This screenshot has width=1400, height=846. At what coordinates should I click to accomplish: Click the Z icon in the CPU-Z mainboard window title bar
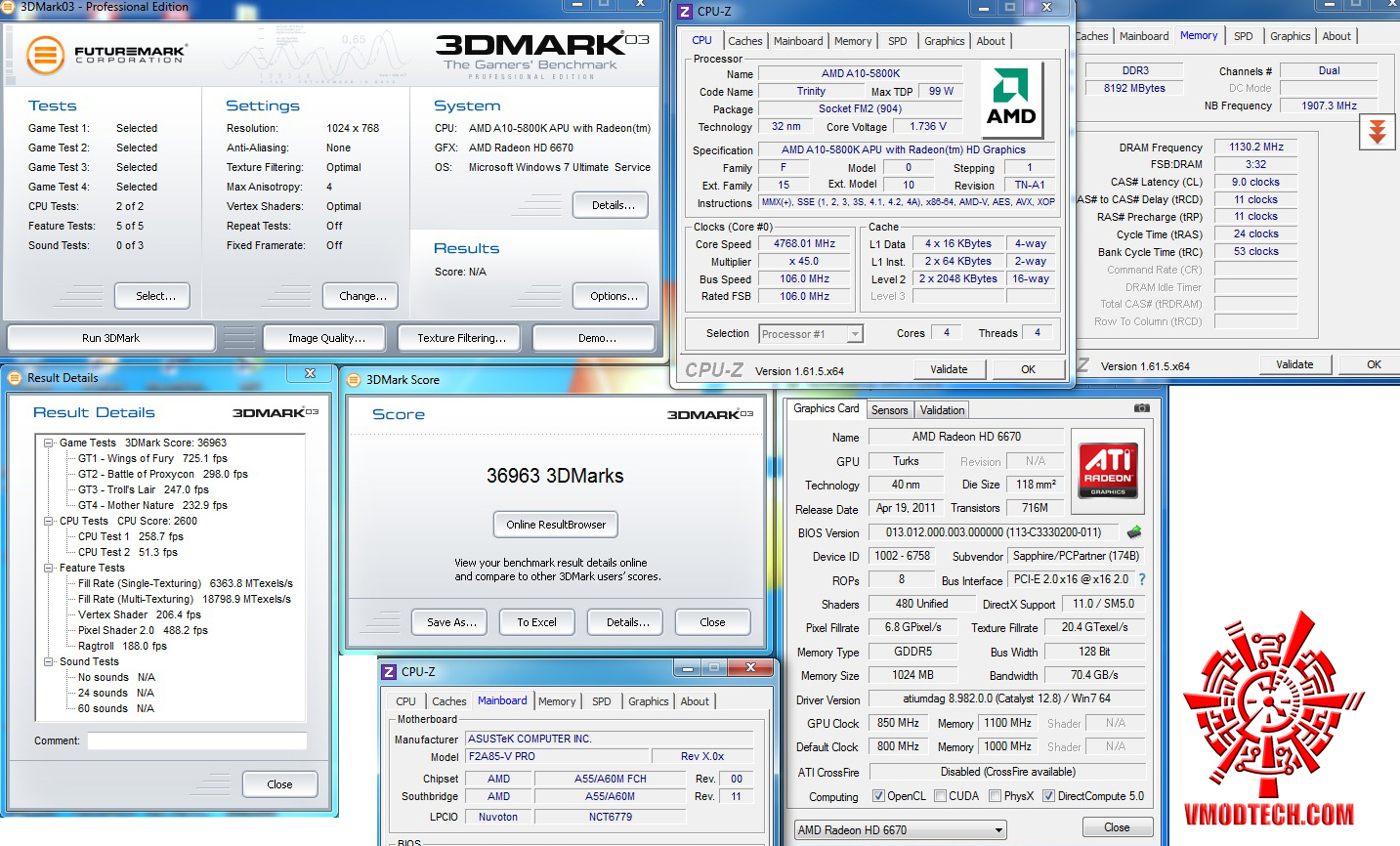389,672
